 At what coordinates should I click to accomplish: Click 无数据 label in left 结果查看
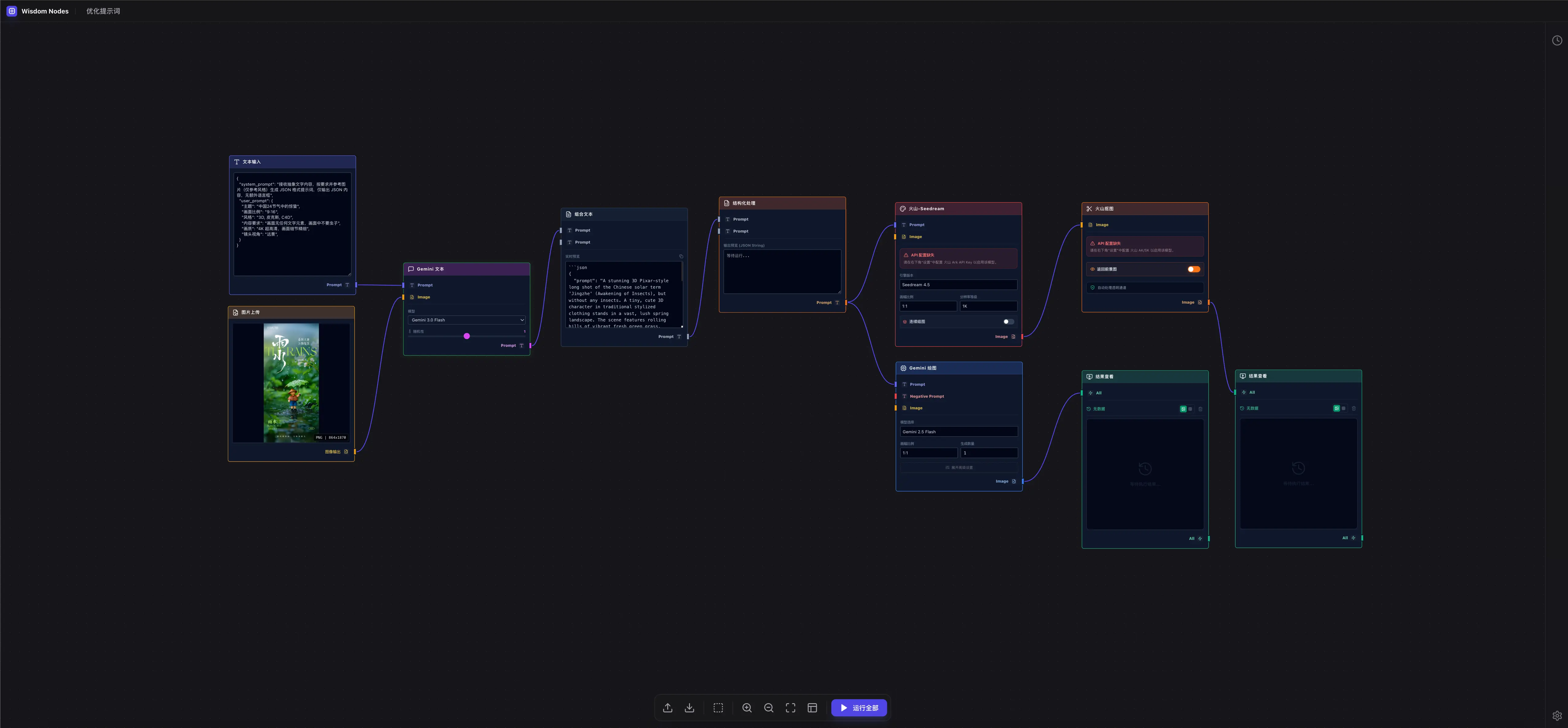[1099, 409]
